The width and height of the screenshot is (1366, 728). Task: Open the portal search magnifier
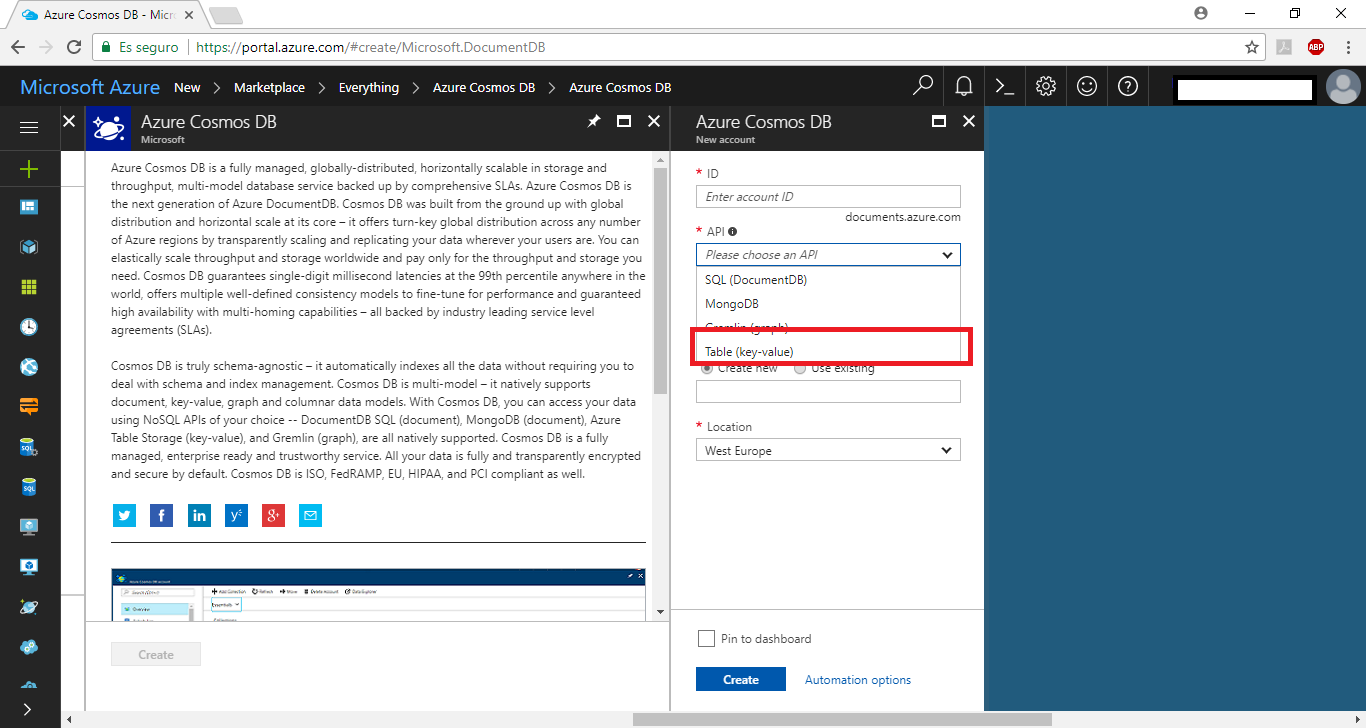[922, 86]
